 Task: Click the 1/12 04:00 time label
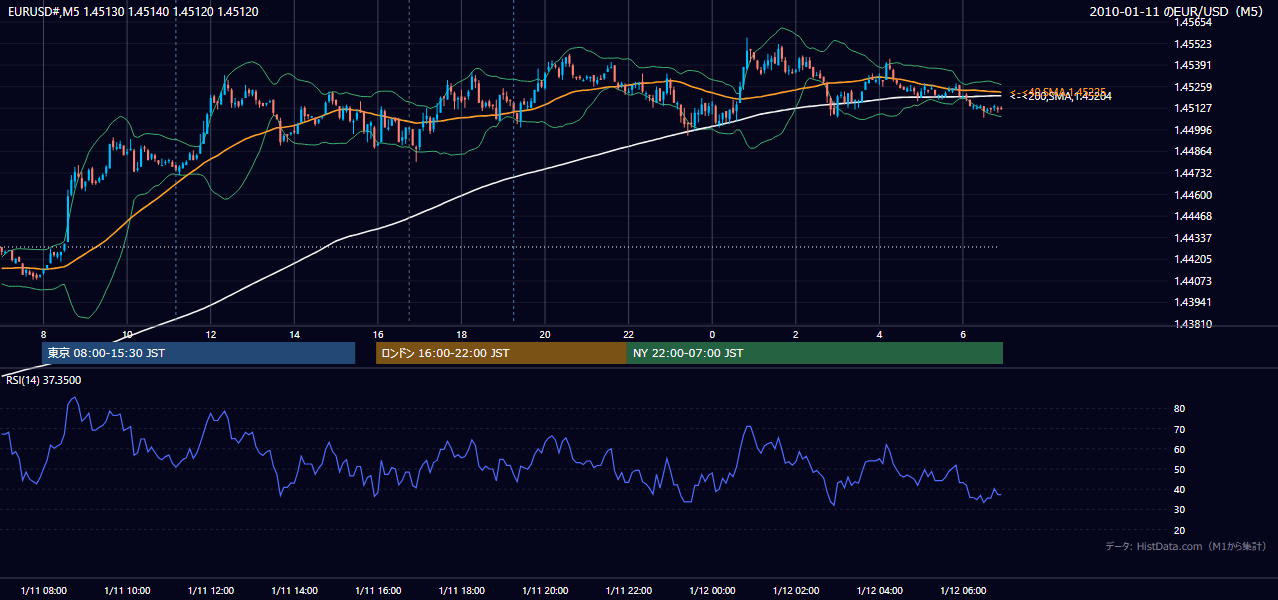(879, 591)
